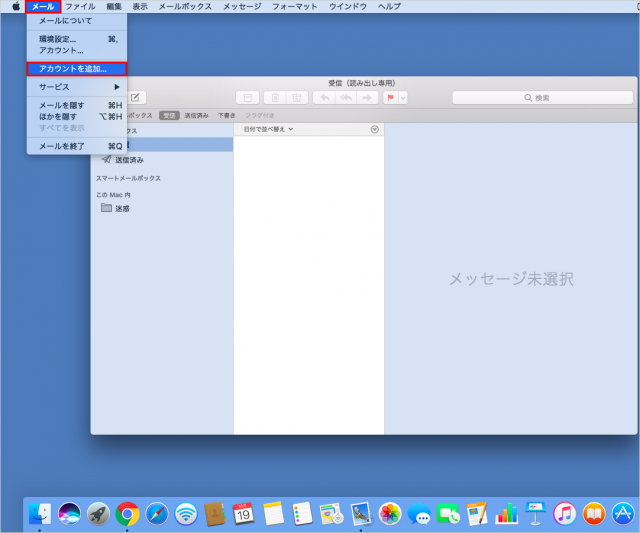Click the 送信済み favorites bar button
This screenshot has height=533, width=640.
pos(195,115)
